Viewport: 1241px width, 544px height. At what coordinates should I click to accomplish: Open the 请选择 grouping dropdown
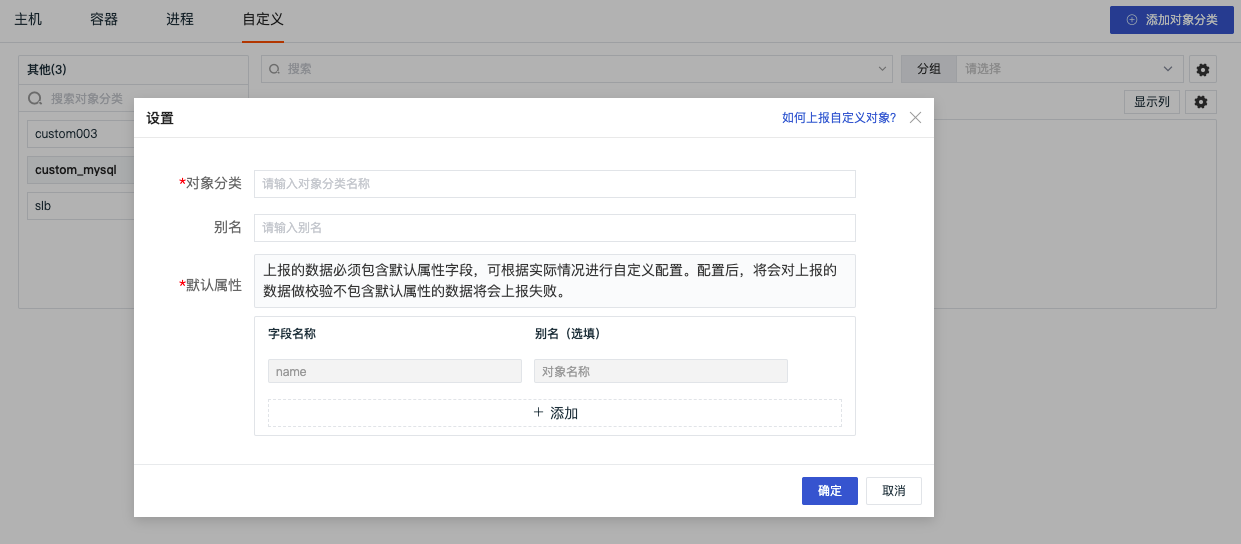1070,69
